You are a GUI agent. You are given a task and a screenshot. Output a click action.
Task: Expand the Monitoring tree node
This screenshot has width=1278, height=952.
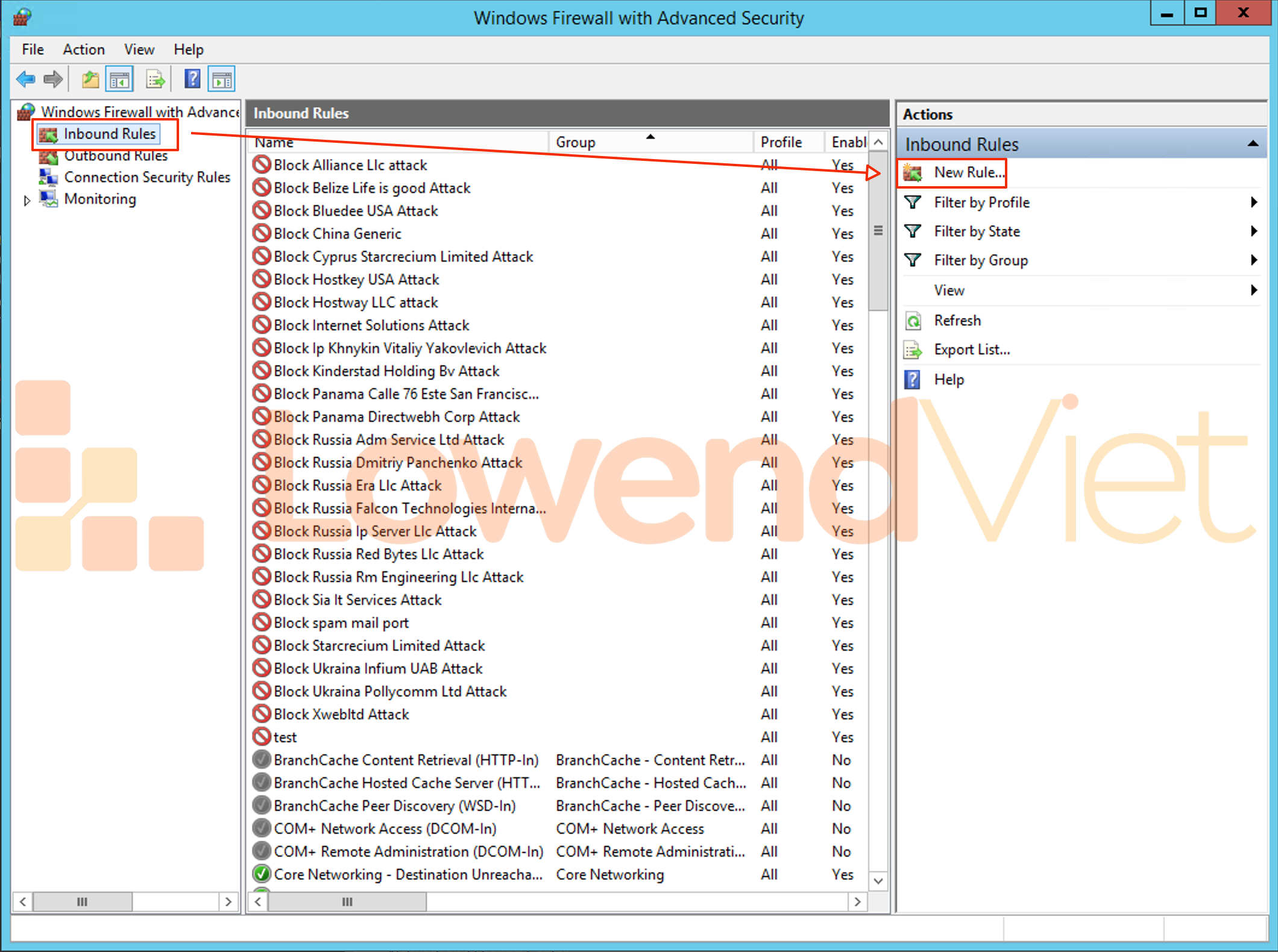point(27,201)
